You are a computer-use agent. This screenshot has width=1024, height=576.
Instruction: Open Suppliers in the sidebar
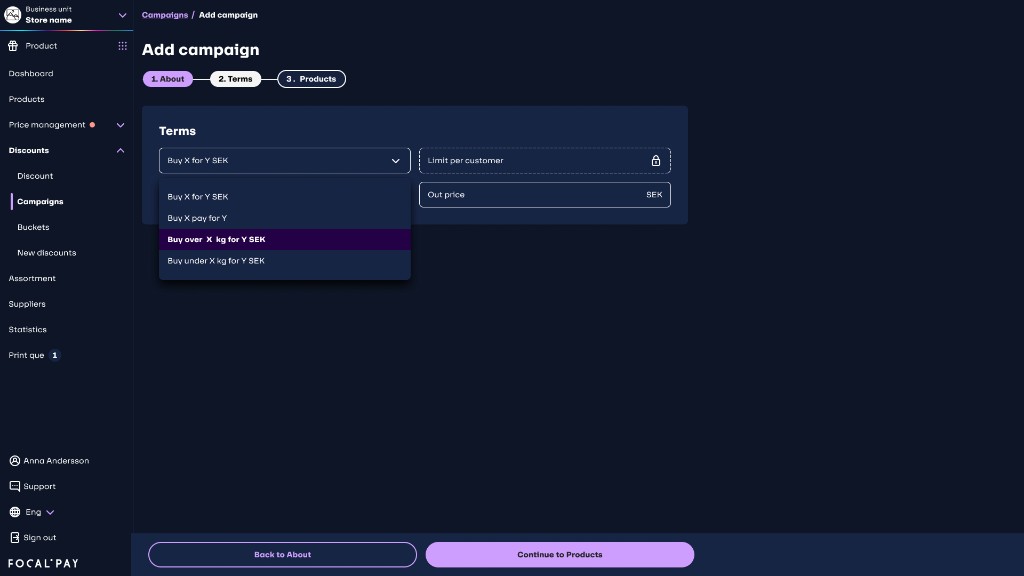[27, 304]
